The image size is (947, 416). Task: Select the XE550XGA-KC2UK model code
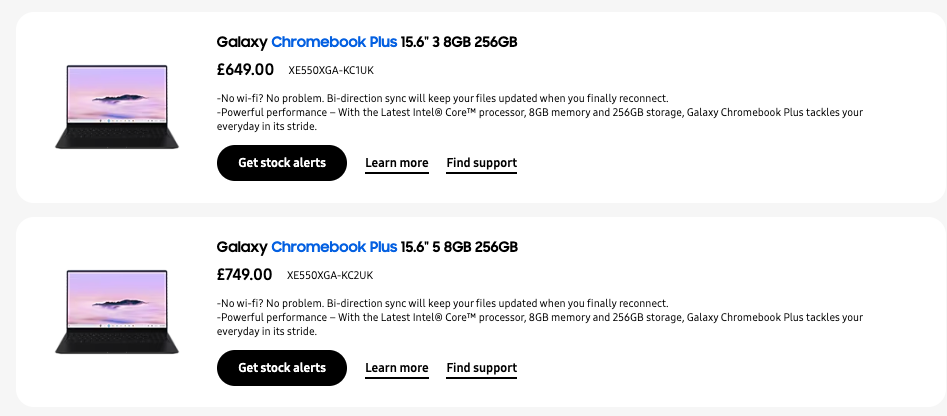click(x=330, y=276)
